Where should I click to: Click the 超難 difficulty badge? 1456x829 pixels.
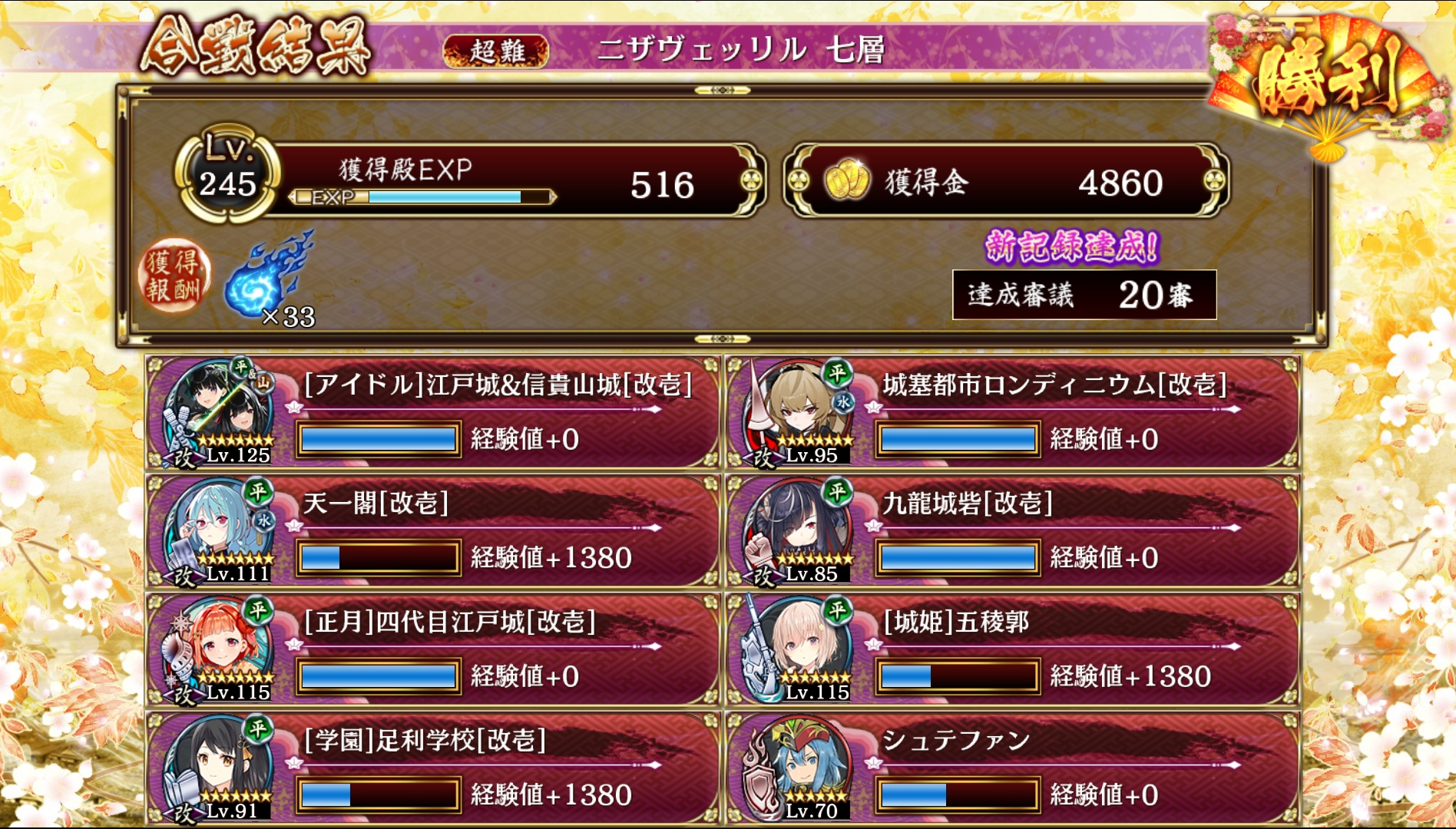click(x=496, y=51)
